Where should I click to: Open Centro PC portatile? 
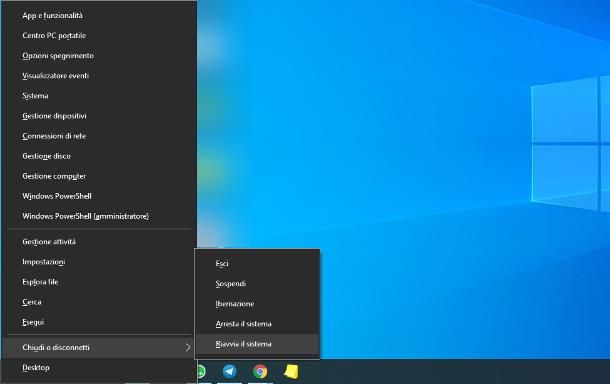(x=99, y=36)
